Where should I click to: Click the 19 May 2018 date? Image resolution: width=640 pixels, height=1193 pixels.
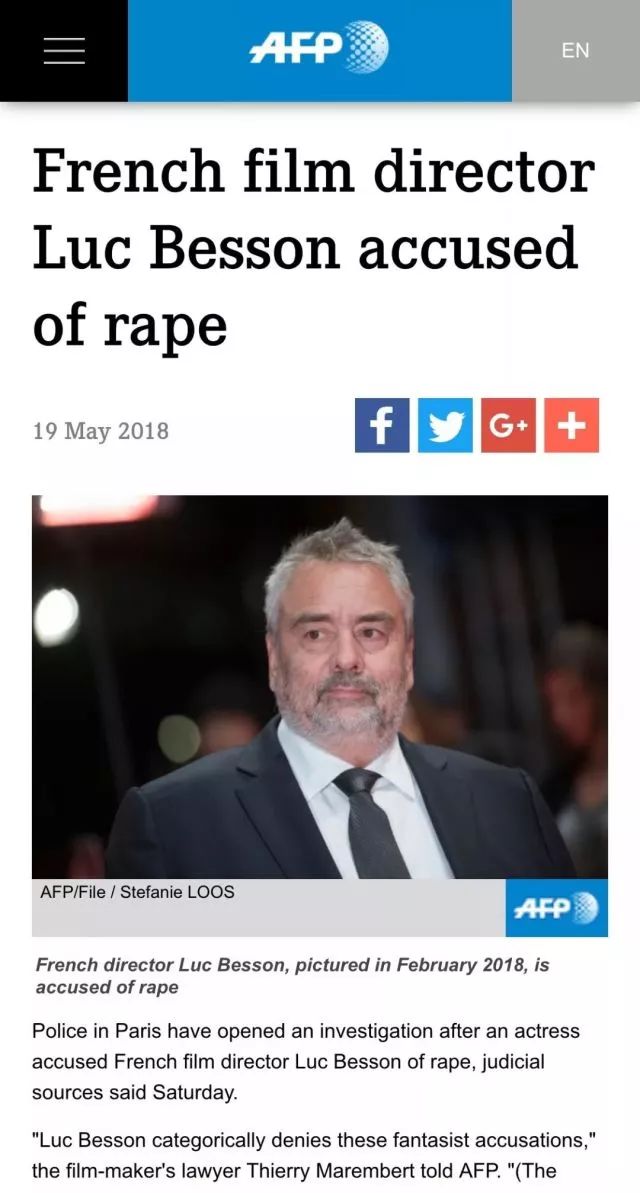point(100,431)
